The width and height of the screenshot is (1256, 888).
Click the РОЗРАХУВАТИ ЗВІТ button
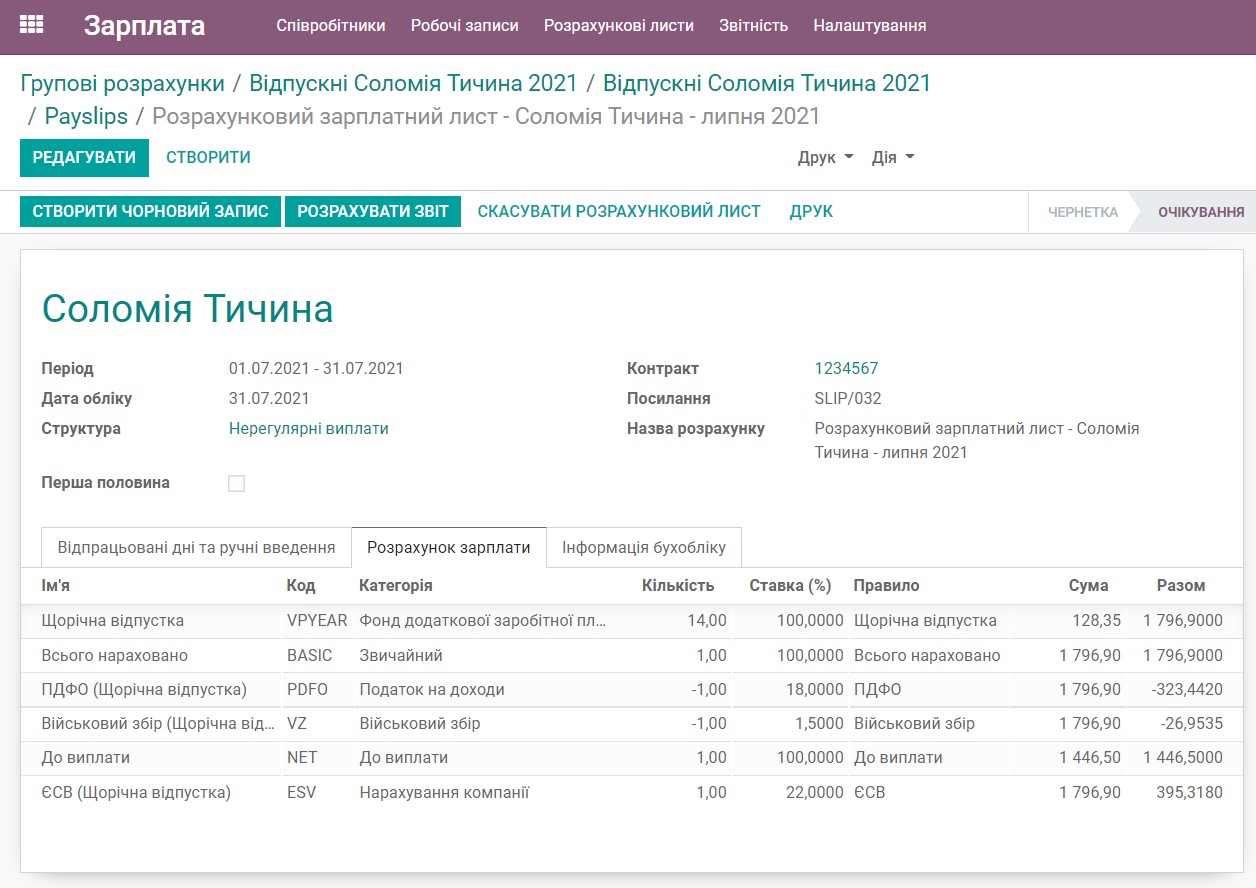372,211
